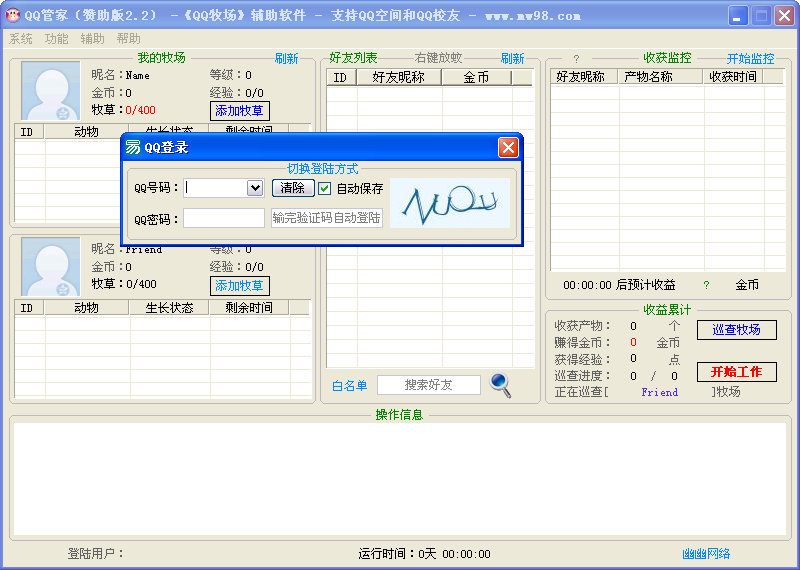Click 动物 column header in my ranch table

(86, 132)
